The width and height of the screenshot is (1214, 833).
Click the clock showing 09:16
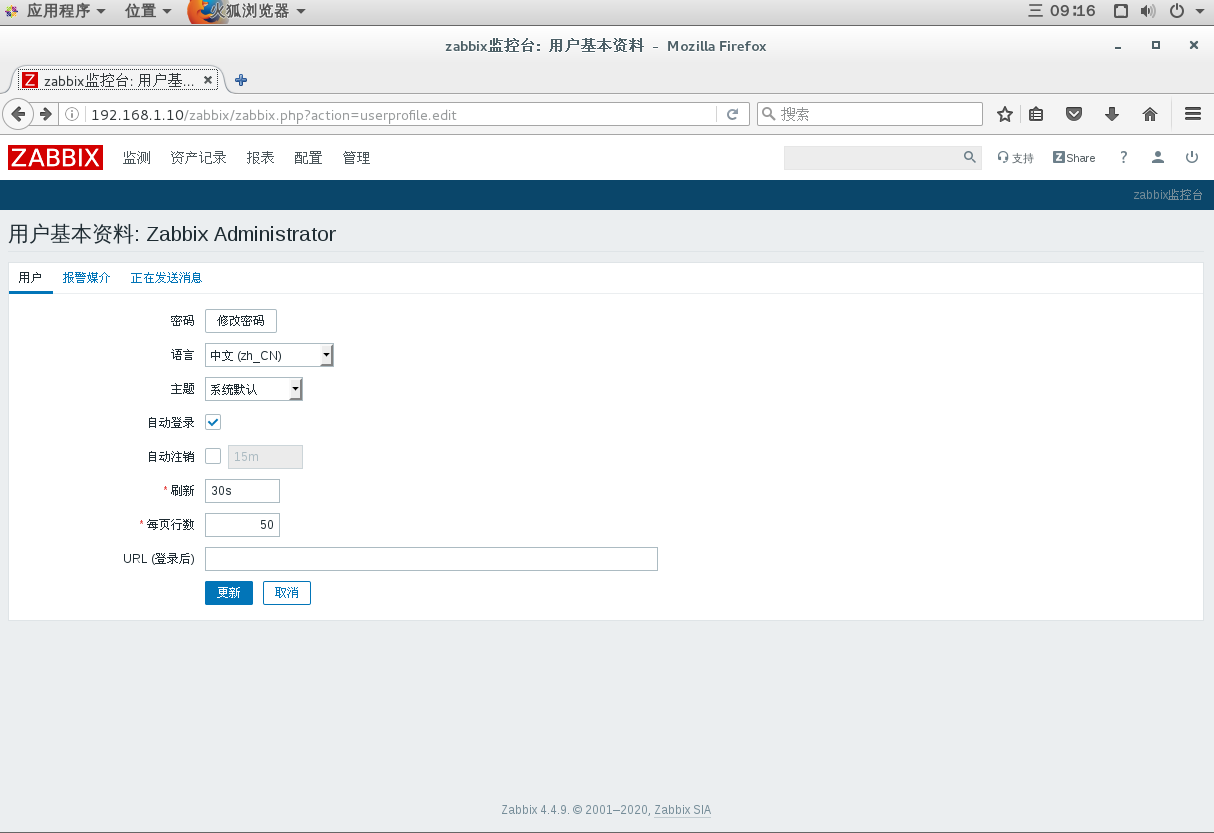(1073, 11)
